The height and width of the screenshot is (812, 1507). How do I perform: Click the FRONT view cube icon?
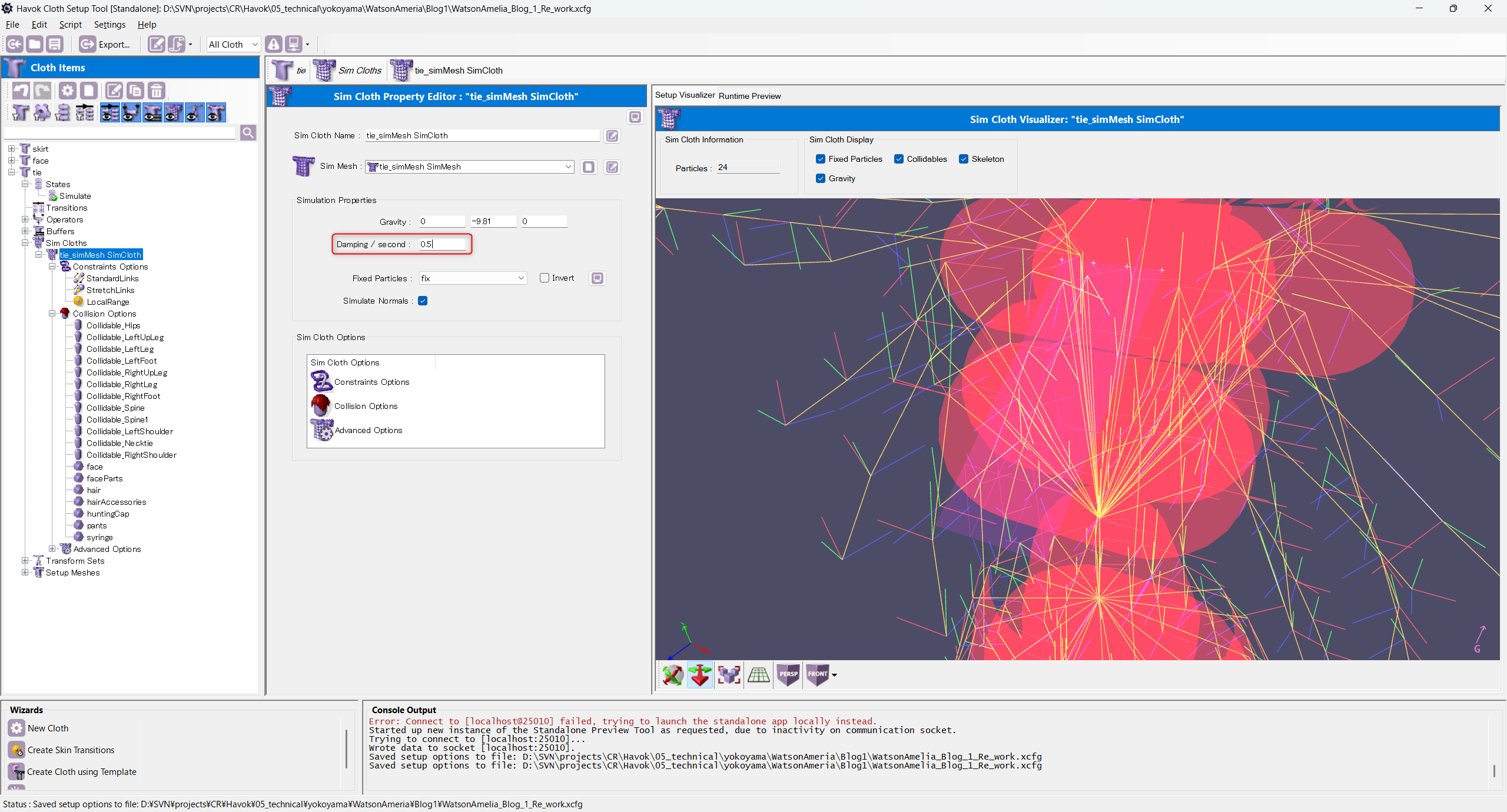[x=817, y=675]
